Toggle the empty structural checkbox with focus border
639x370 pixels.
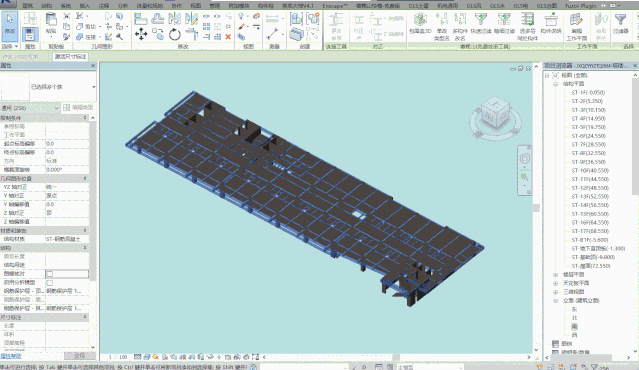click(50, 274)
